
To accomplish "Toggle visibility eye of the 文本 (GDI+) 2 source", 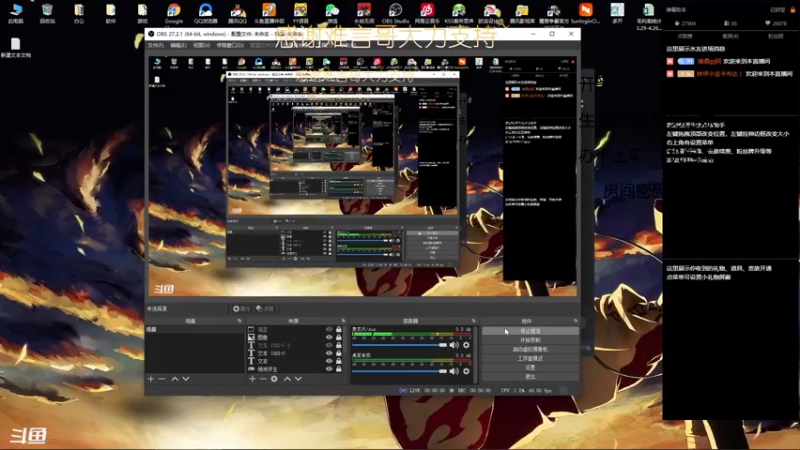I will coord(329,345).
